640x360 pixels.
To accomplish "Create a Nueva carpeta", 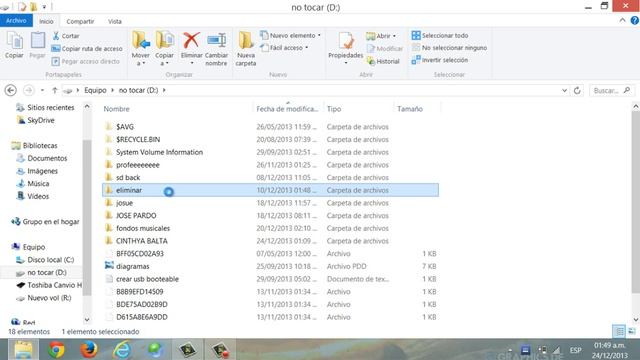I will (246, 48).
